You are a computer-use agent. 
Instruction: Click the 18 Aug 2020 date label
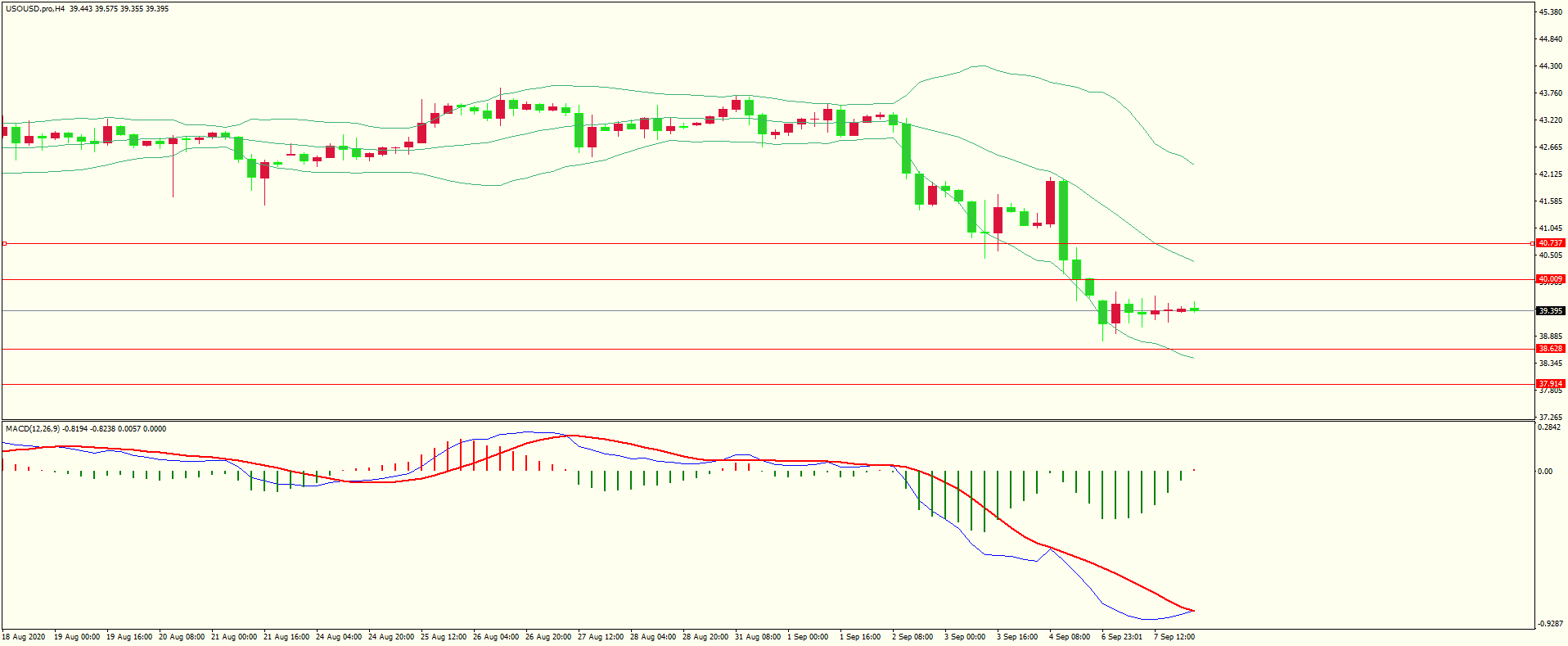[24, 637]
